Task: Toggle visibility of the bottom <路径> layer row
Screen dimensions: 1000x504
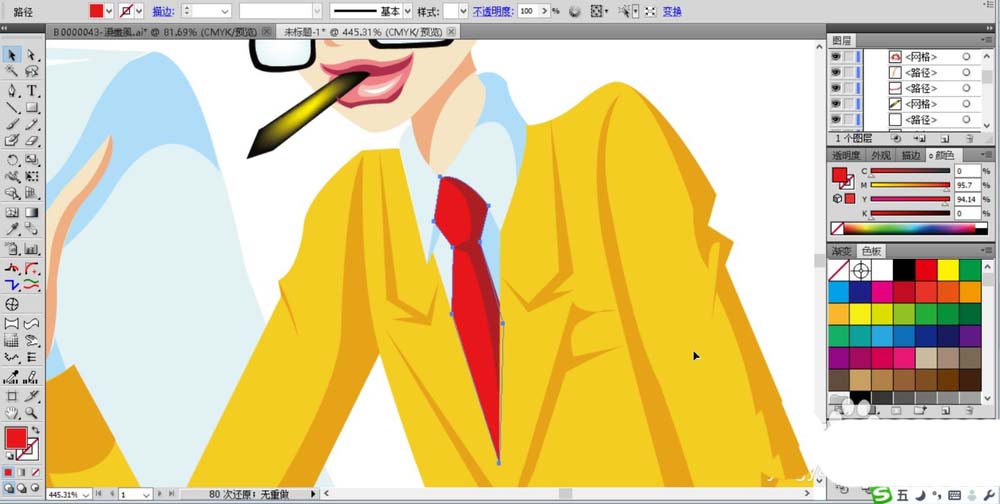Action: click(x=835, y=119)
